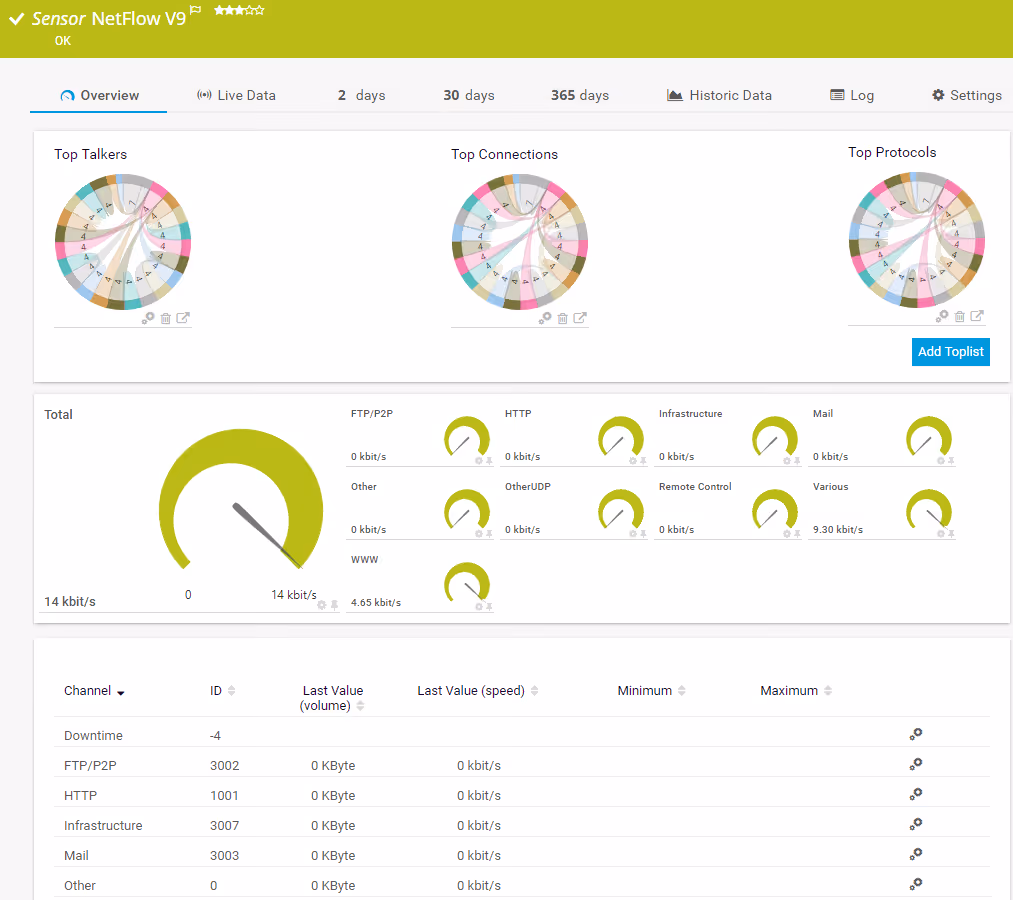
Task: Switch to the Live Data tab
Action: click(237, 95)
